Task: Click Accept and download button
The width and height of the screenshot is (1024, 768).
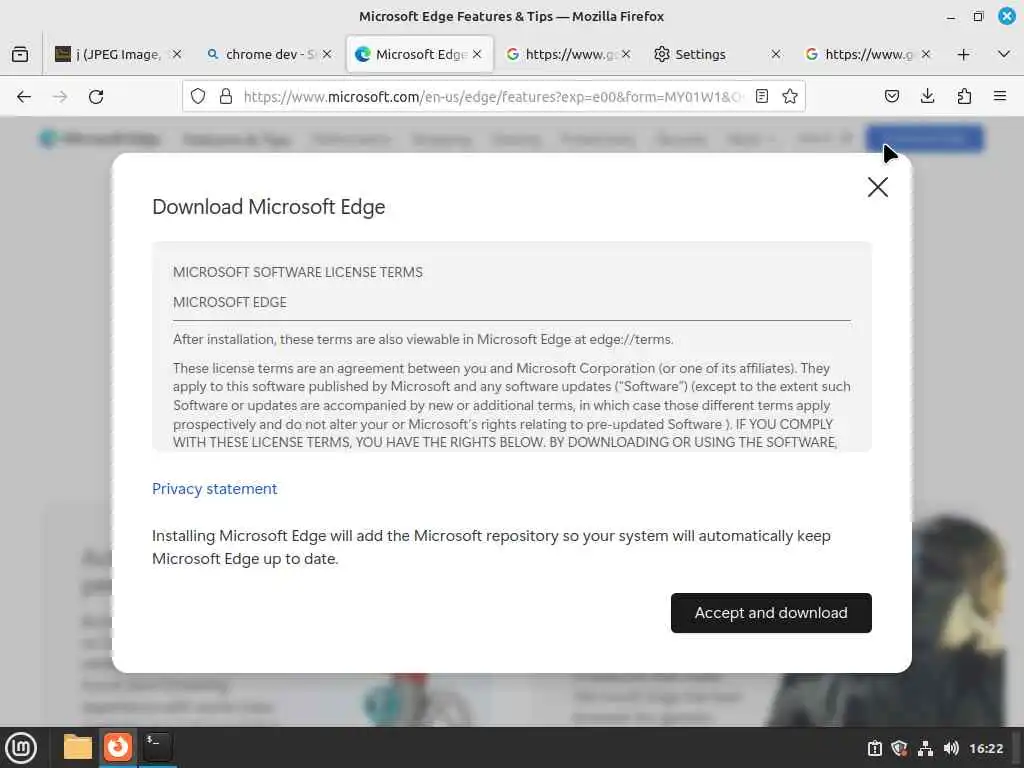Action: click(x=771, y=613)
